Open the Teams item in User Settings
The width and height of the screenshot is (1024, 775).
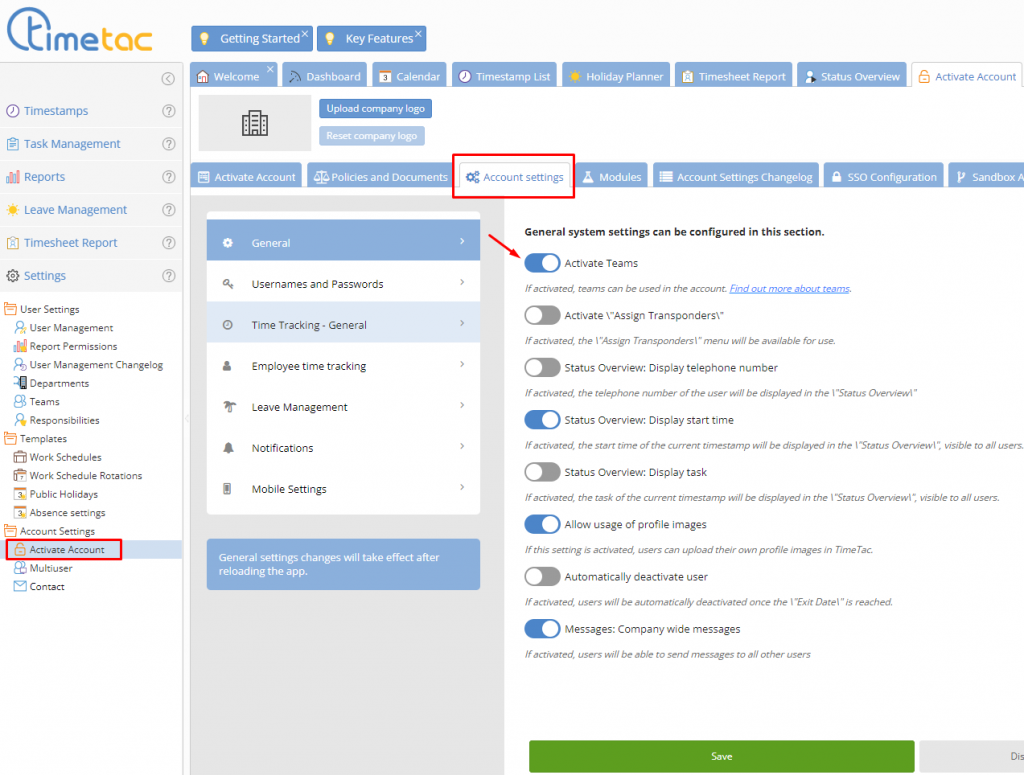coord(44,402)
